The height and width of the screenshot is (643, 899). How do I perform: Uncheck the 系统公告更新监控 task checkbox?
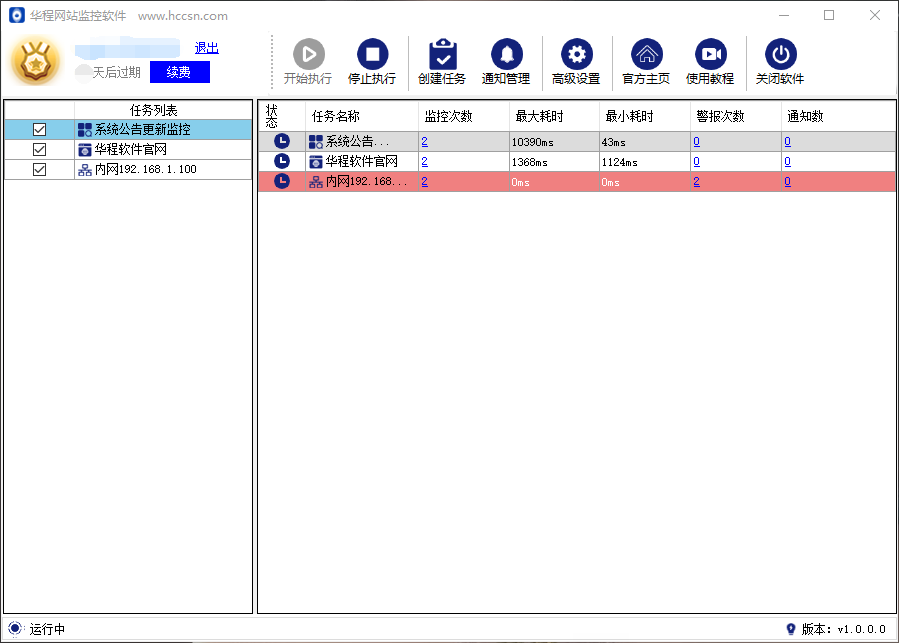coord(40,130)
